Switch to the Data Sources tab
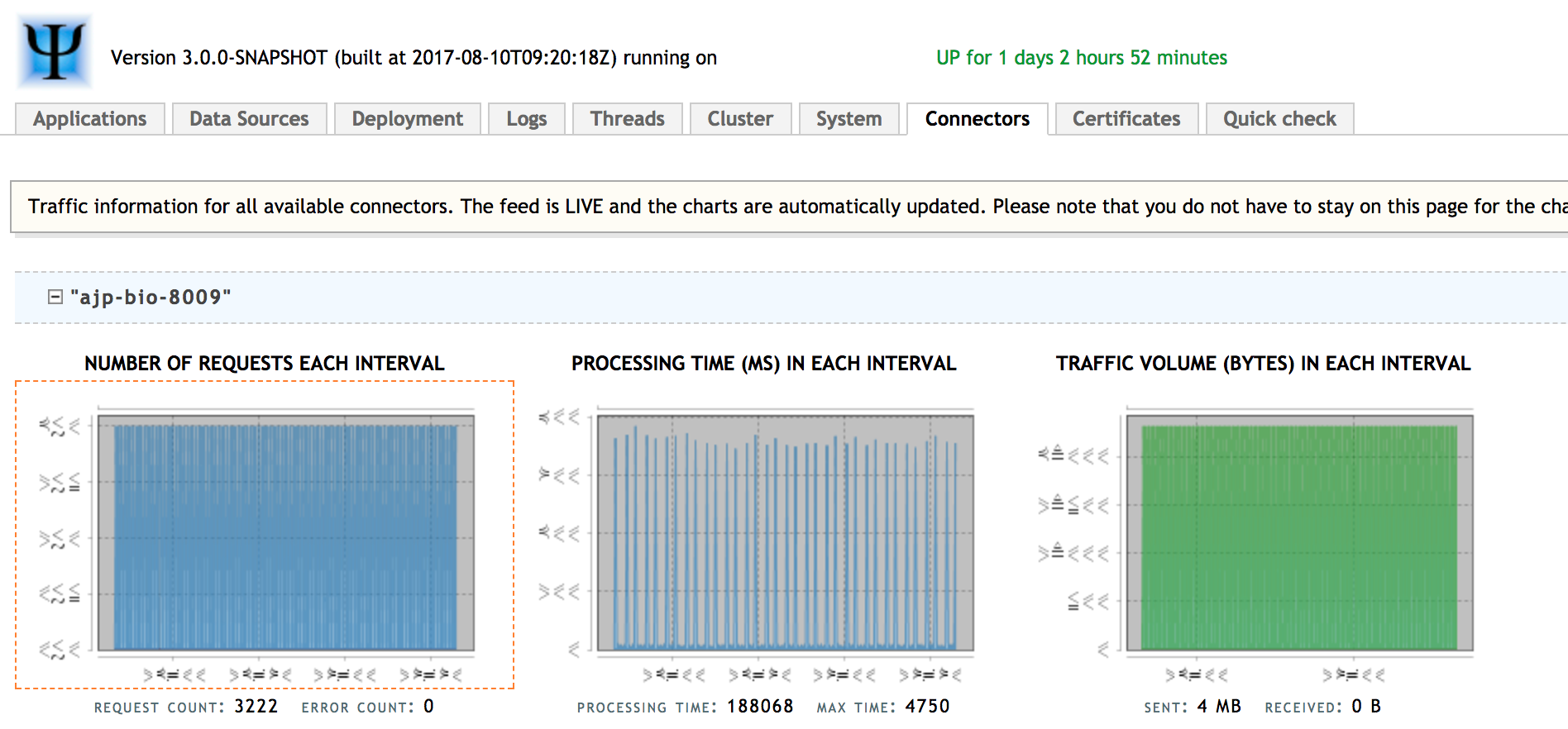 click(x=249, y=119)
